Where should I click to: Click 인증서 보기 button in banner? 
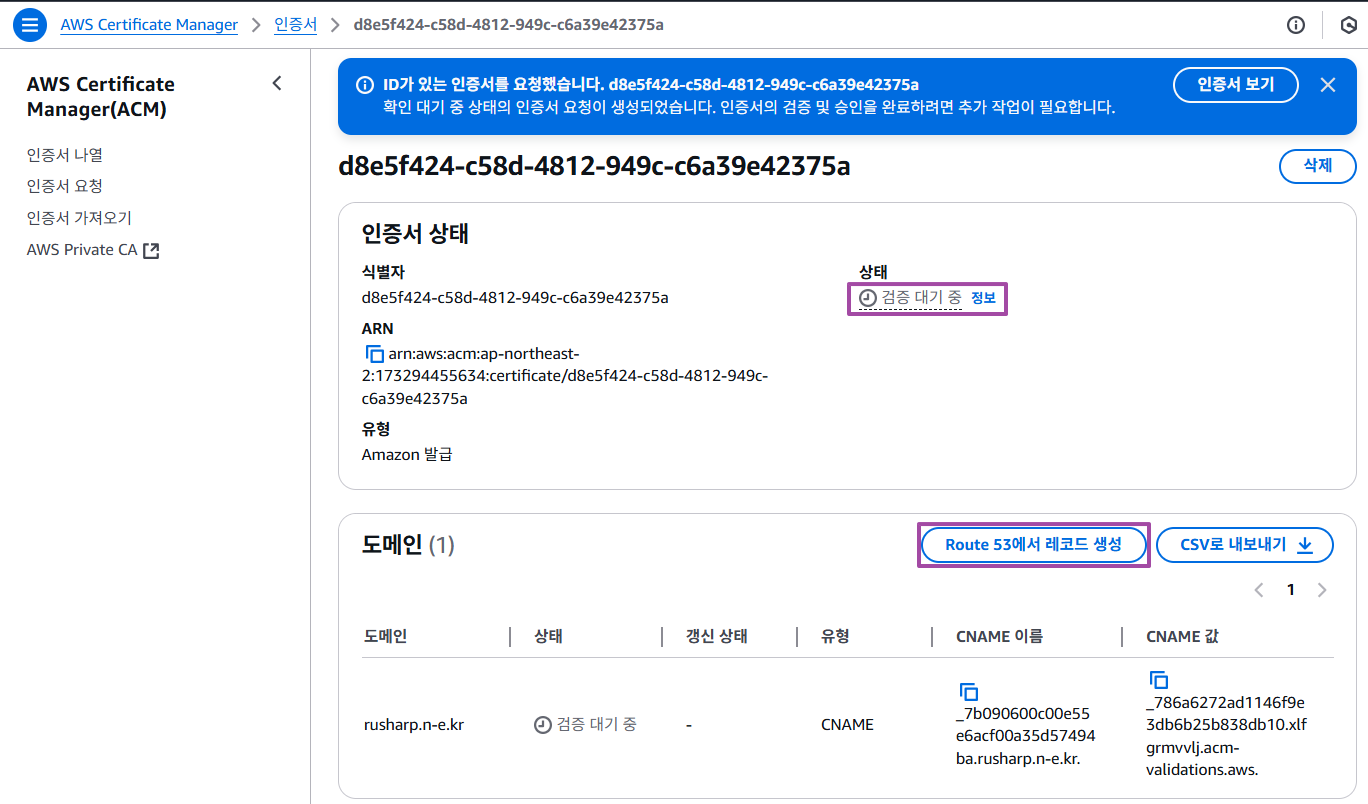pos(1236,84)
